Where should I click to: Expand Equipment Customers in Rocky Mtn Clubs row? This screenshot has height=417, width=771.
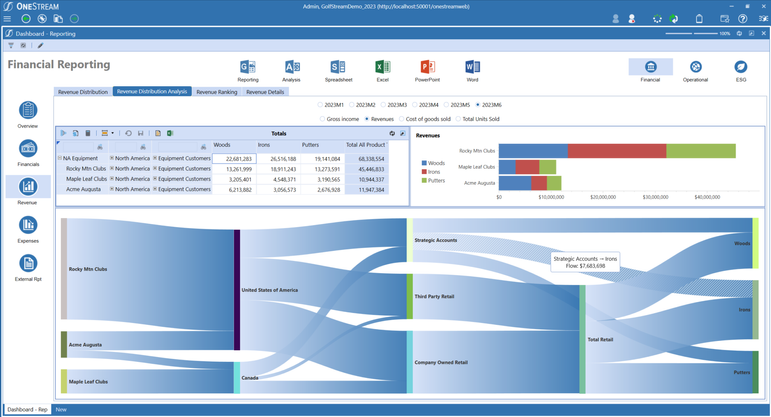coord(154,169)
